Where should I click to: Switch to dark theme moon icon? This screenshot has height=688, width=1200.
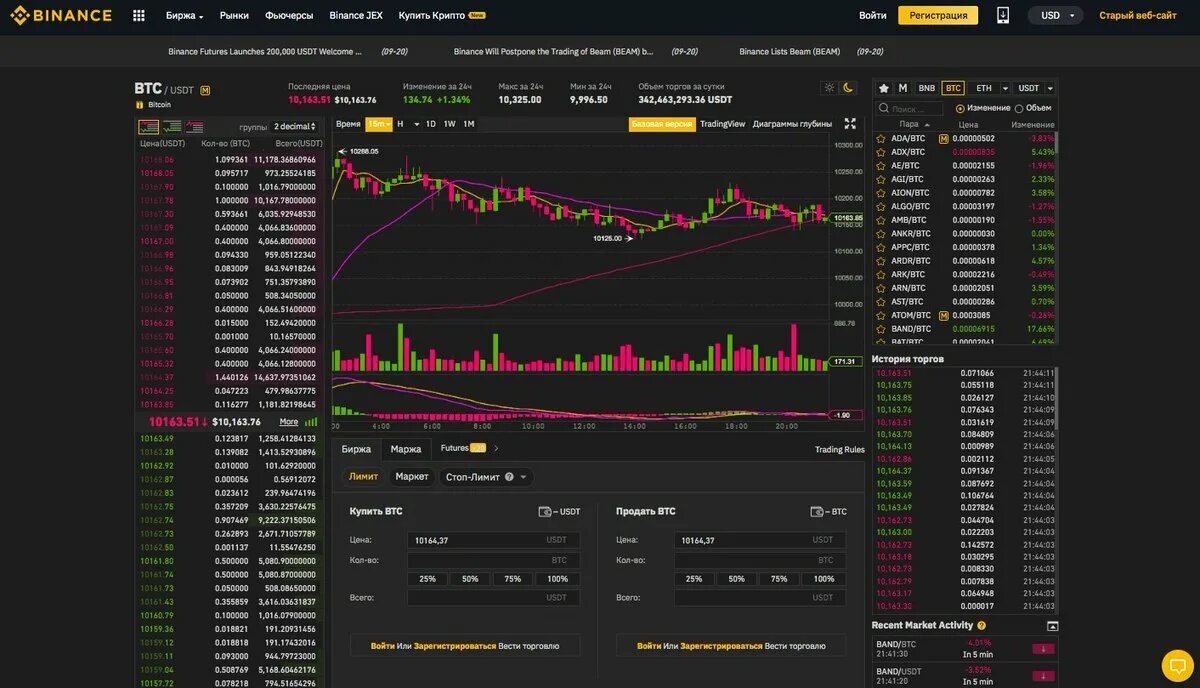click(x=848, y=88)
